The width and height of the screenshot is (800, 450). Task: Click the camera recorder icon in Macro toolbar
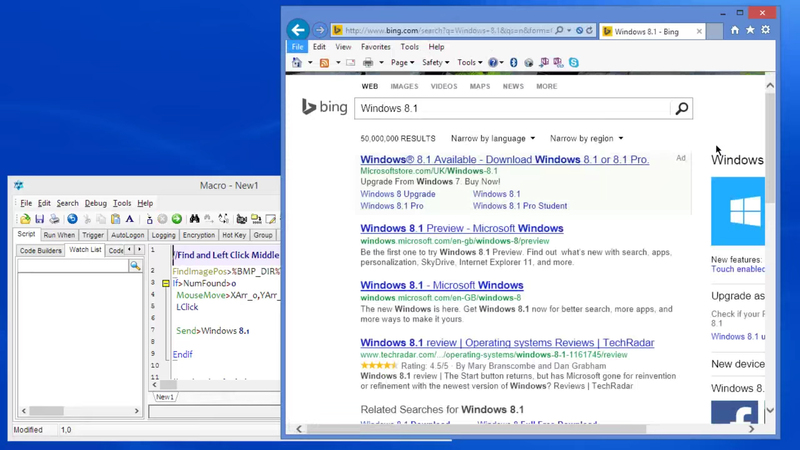point(241,219)
